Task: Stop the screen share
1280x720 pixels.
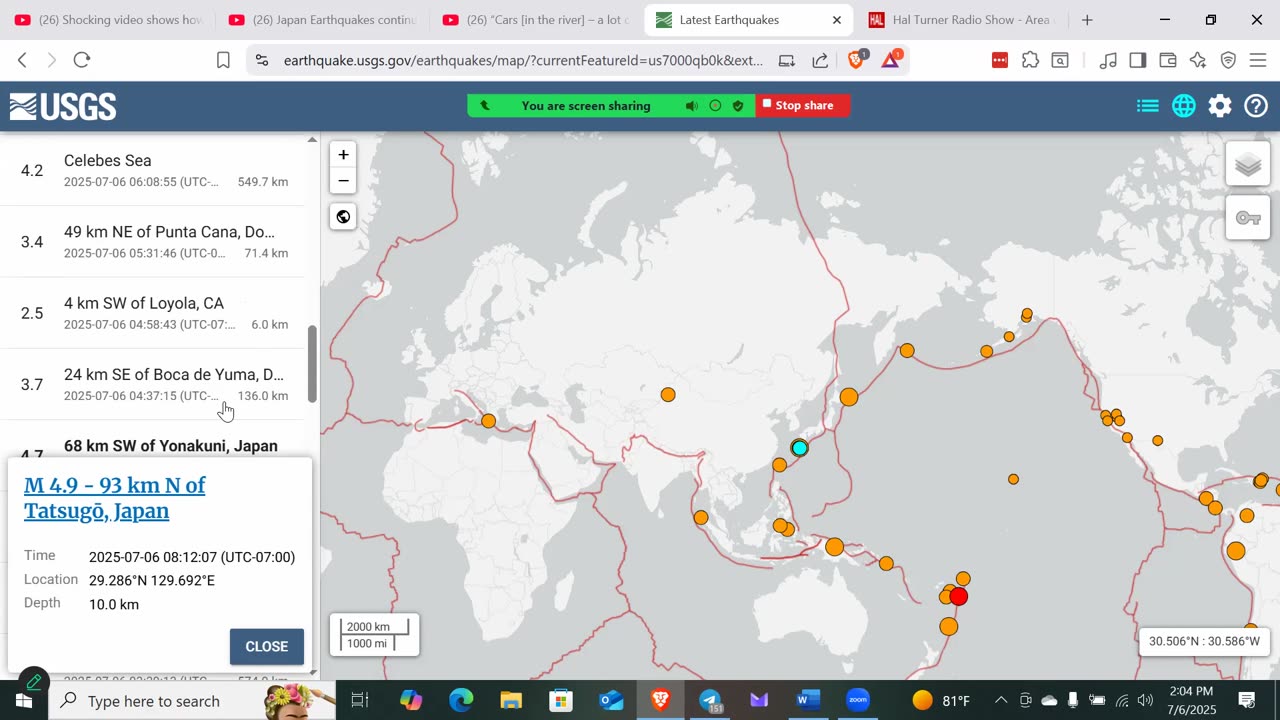Action: click(x=803, y=105)
